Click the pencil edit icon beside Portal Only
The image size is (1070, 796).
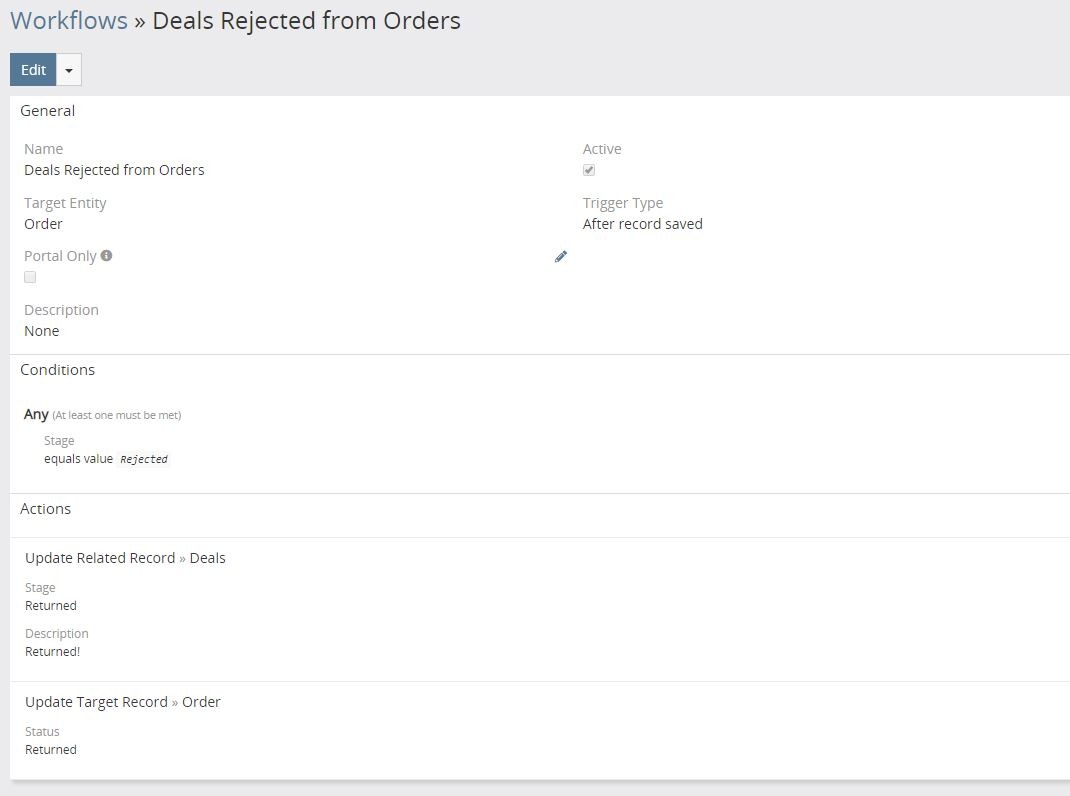[561, 257]
